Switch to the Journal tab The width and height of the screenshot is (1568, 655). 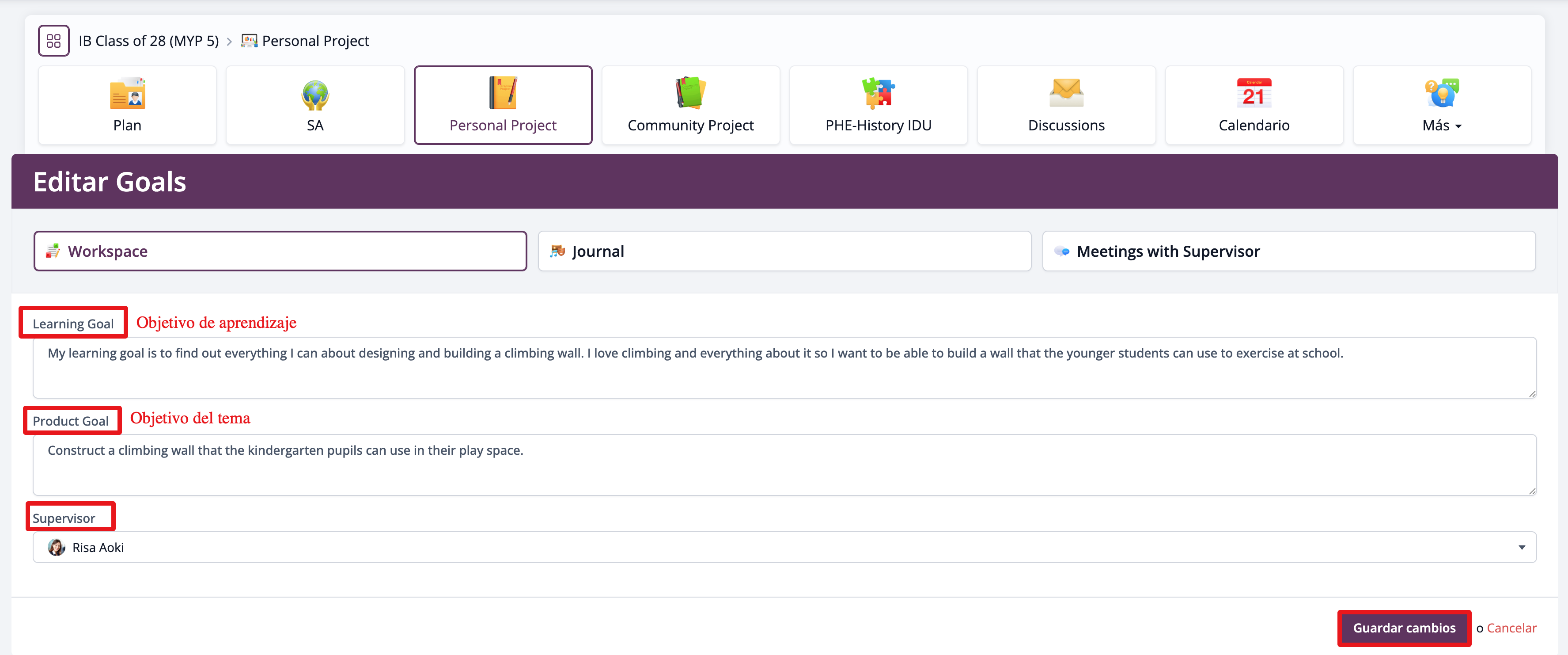pos(784,251)
